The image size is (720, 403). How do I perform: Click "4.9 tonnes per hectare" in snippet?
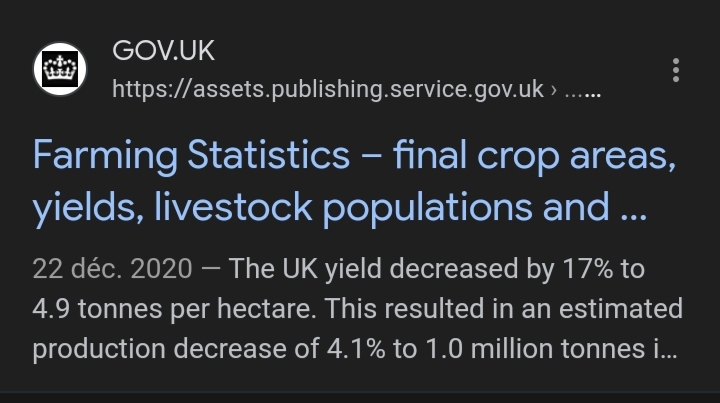[158, 307]
